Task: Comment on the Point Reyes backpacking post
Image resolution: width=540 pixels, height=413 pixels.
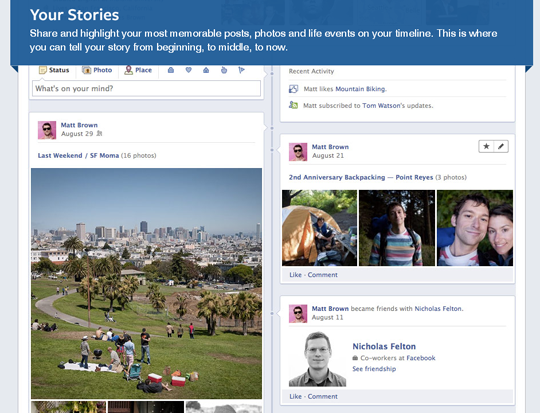Action: click(322, 275)
